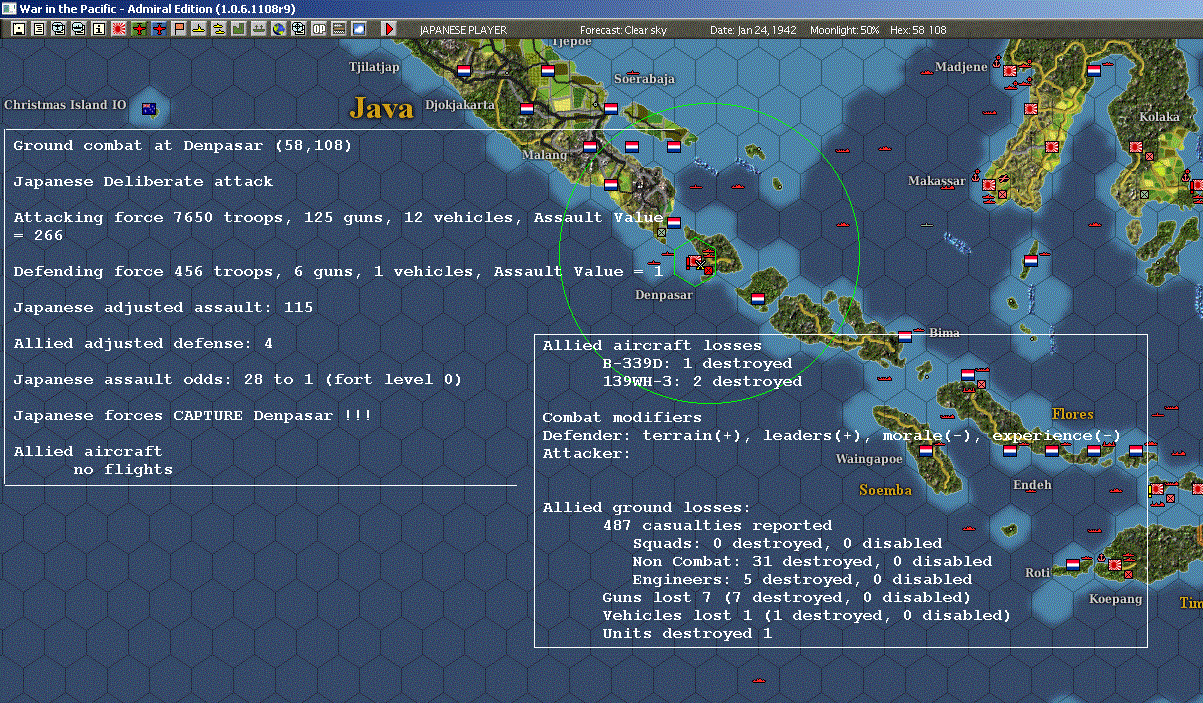
Task: Select Dutch flag unit at Soerabaja
Action: 611,107
